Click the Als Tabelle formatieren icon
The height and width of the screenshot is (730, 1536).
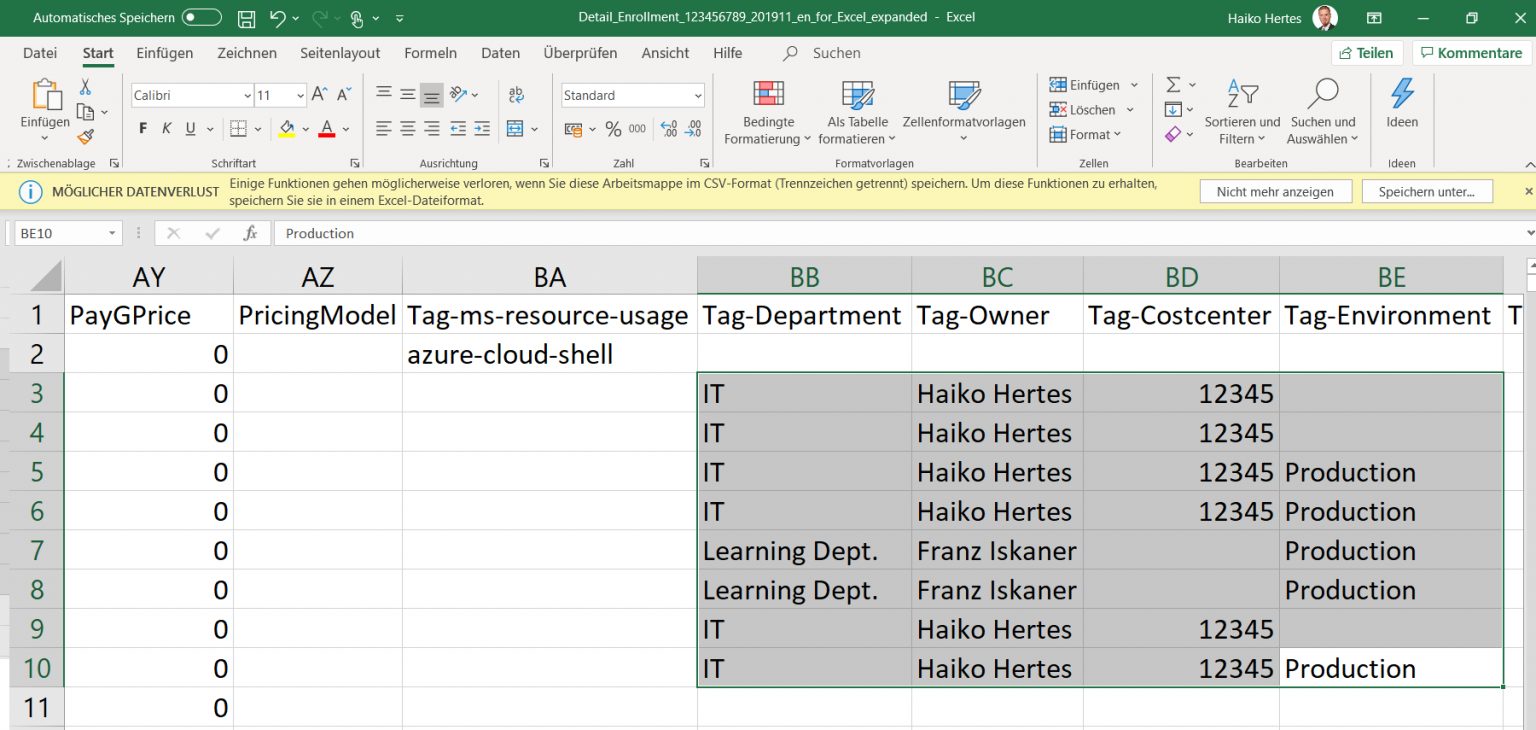coord(858,95)
